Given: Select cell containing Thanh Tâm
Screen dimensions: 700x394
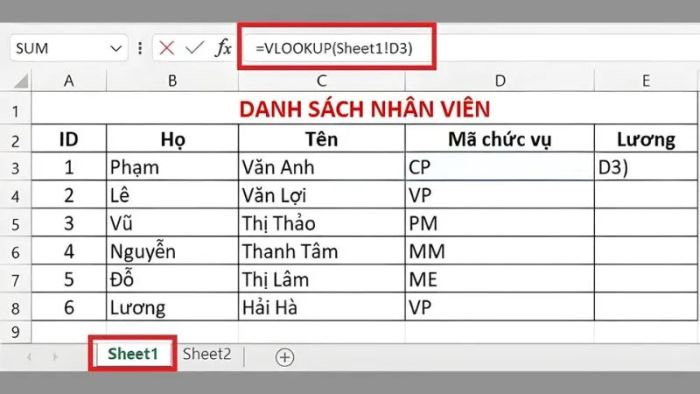Looking at the screenshot, I should (321, 251).
